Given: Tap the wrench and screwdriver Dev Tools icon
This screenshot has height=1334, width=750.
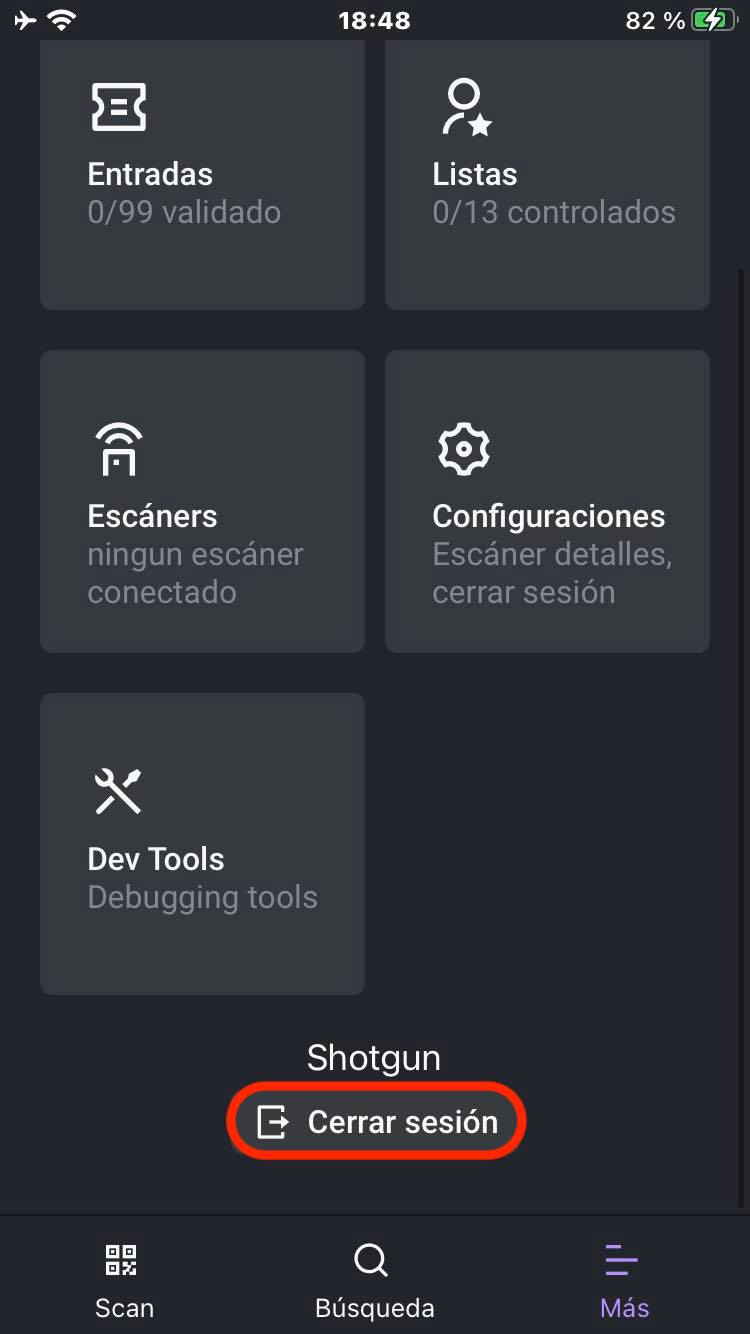Looking at the screenshot, I should point(118,792).
